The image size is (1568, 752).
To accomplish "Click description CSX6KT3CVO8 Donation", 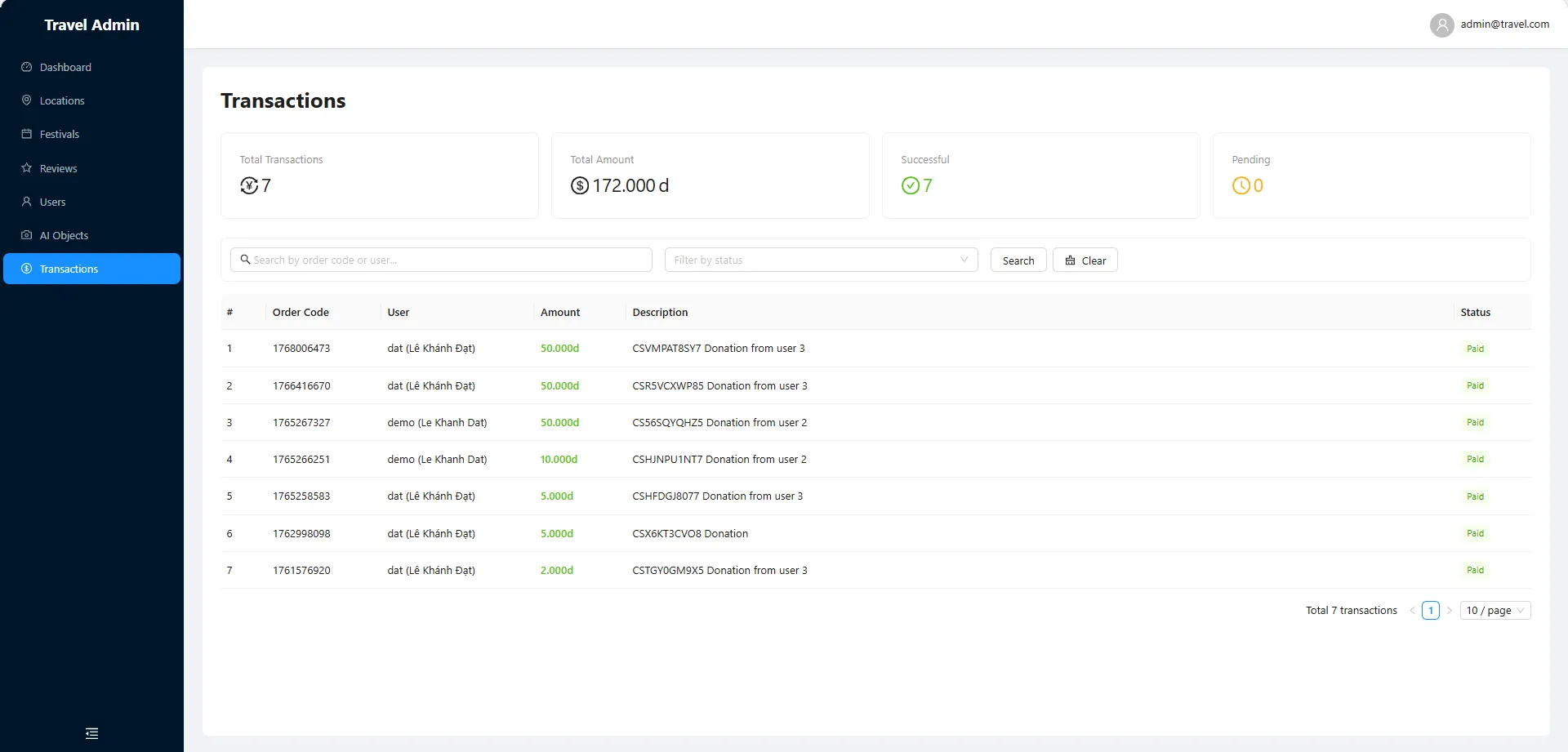I will (690, 533).
